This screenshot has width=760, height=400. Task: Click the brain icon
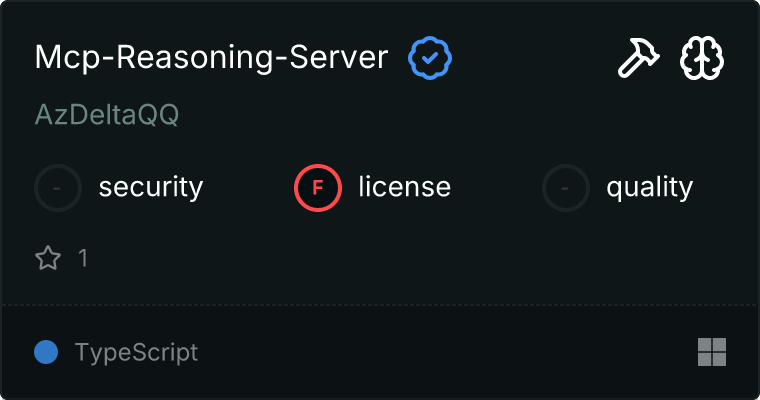pyautogui.click(x=702, y=59)
